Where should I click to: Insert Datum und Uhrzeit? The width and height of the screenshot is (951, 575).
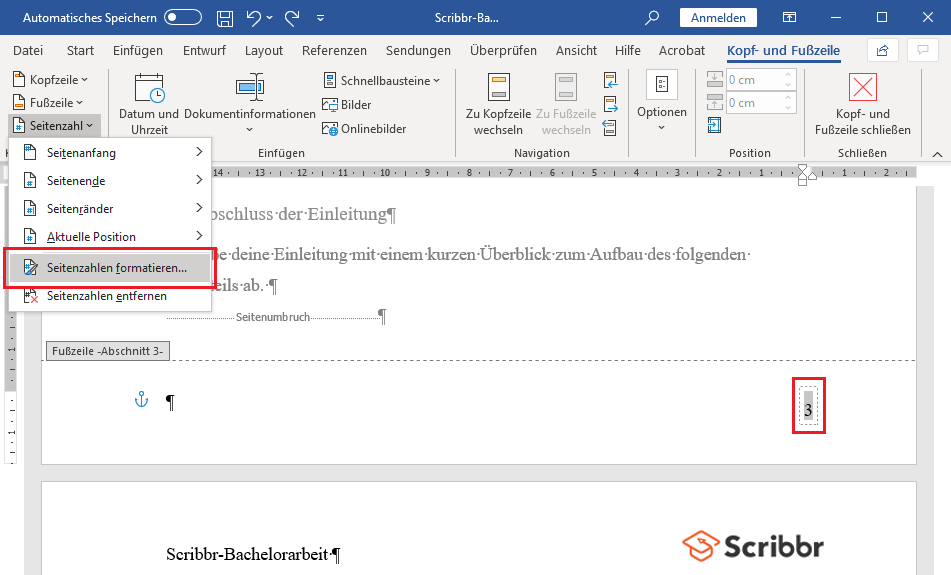tap(149, 104)
